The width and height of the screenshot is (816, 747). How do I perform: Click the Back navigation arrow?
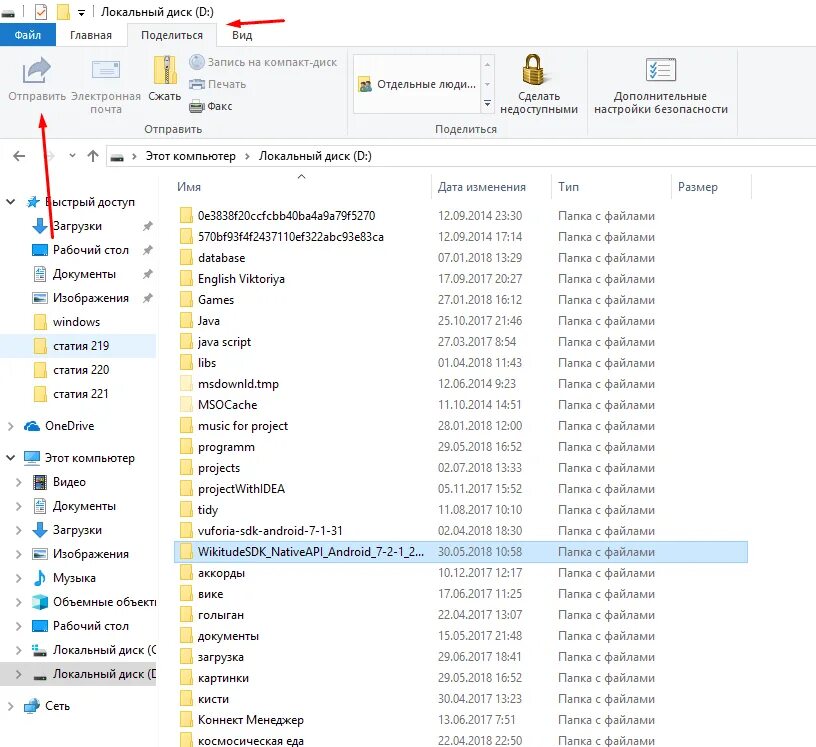19,156
